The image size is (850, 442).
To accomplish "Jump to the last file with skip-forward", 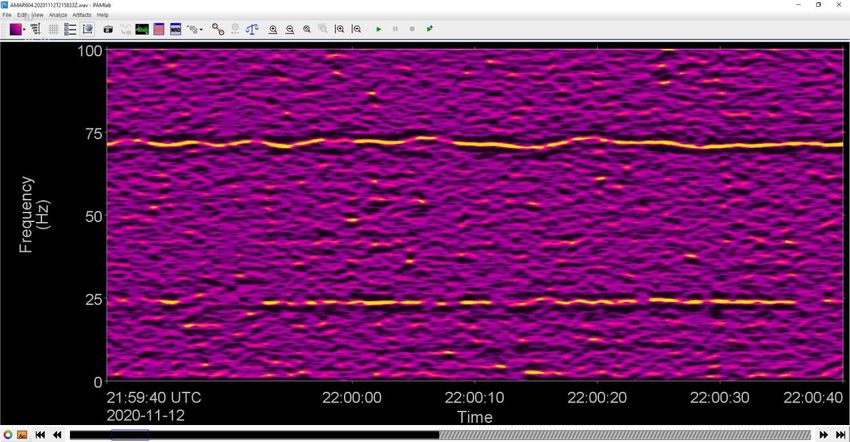I will (x=840, y=434).
